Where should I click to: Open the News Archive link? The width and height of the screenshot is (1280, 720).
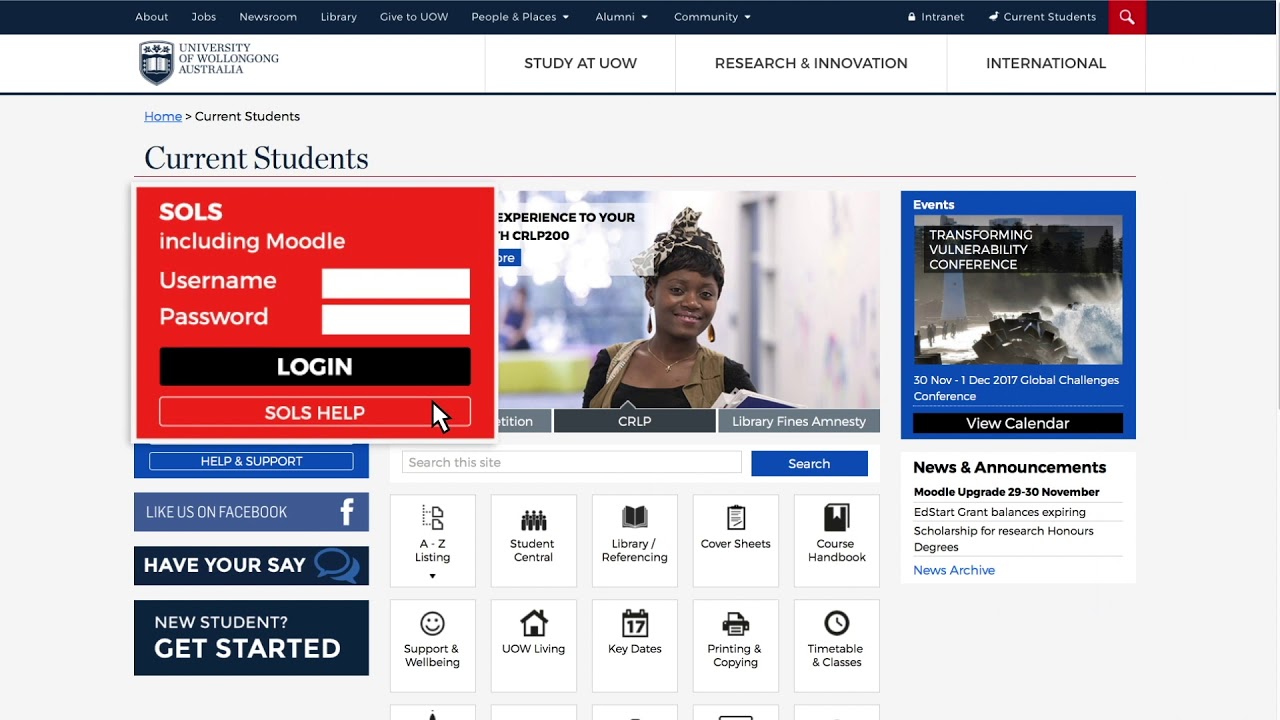954,570
